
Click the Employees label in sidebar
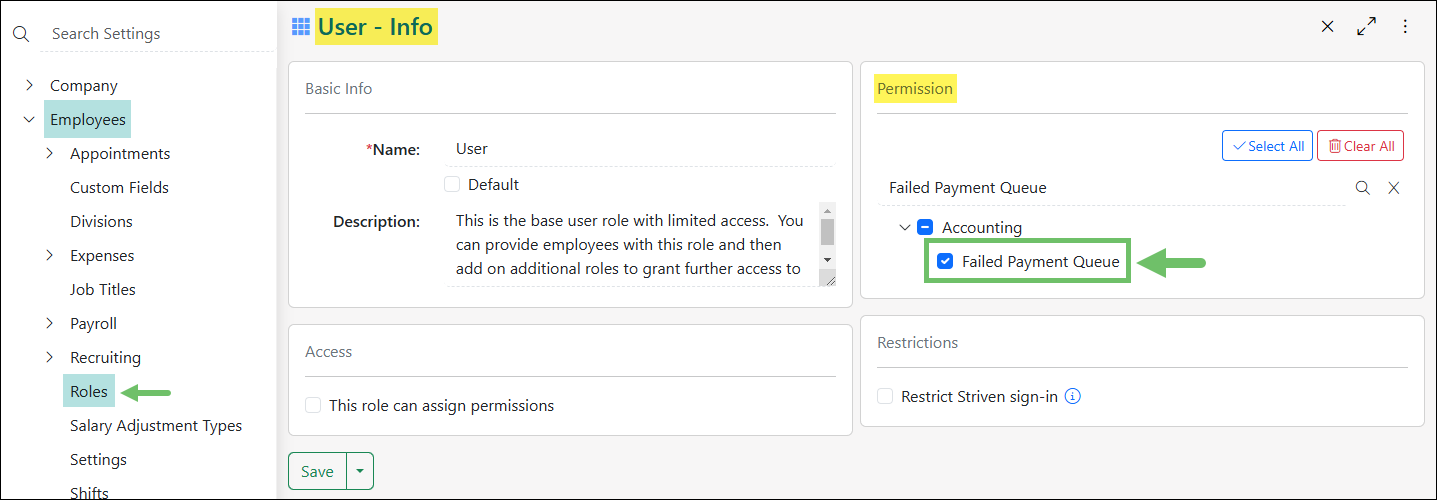(88, 119)
